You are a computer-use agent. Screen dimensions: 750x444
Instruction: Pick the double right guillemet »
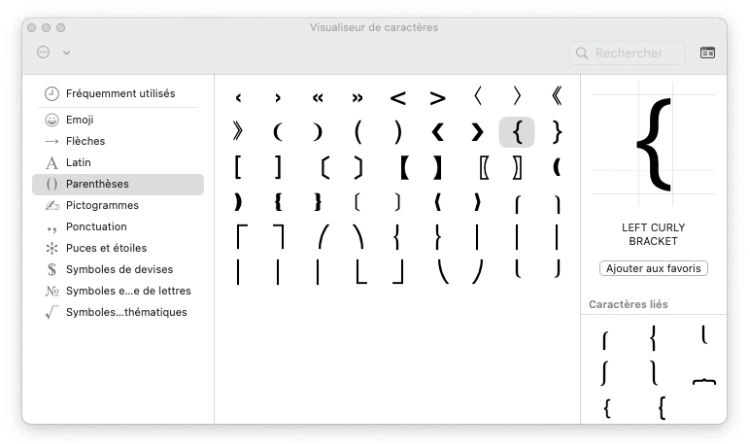pyautogui.click(x=357, y=98)
